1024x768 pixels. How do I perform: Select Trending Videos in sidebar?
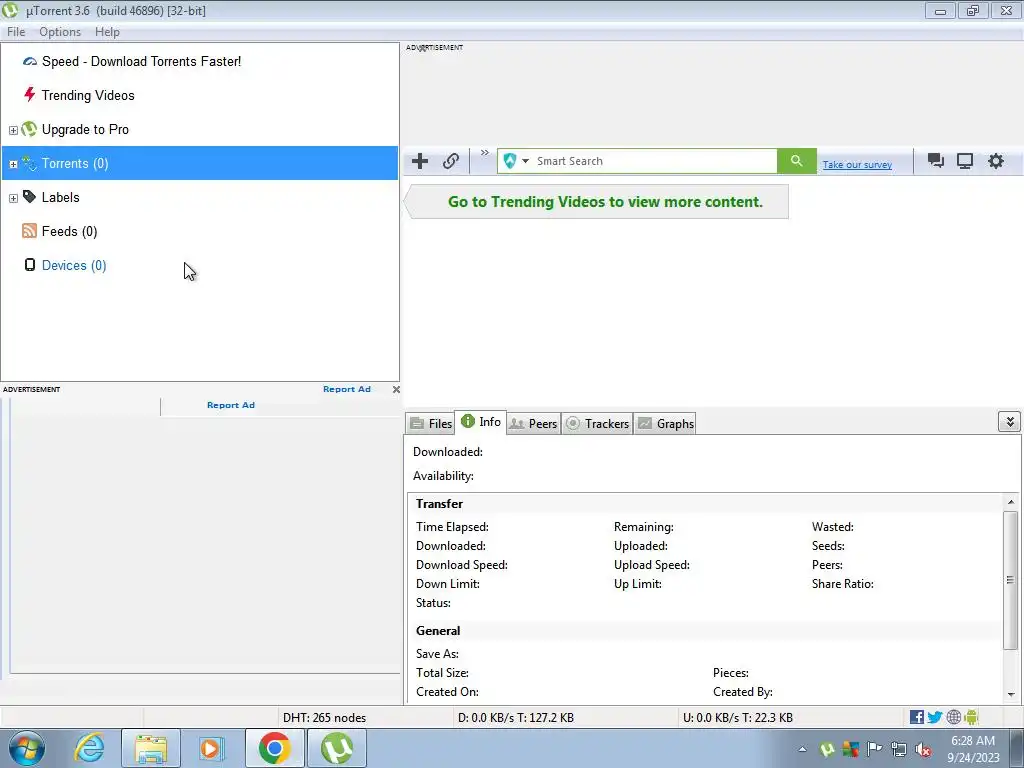point(88,95)
